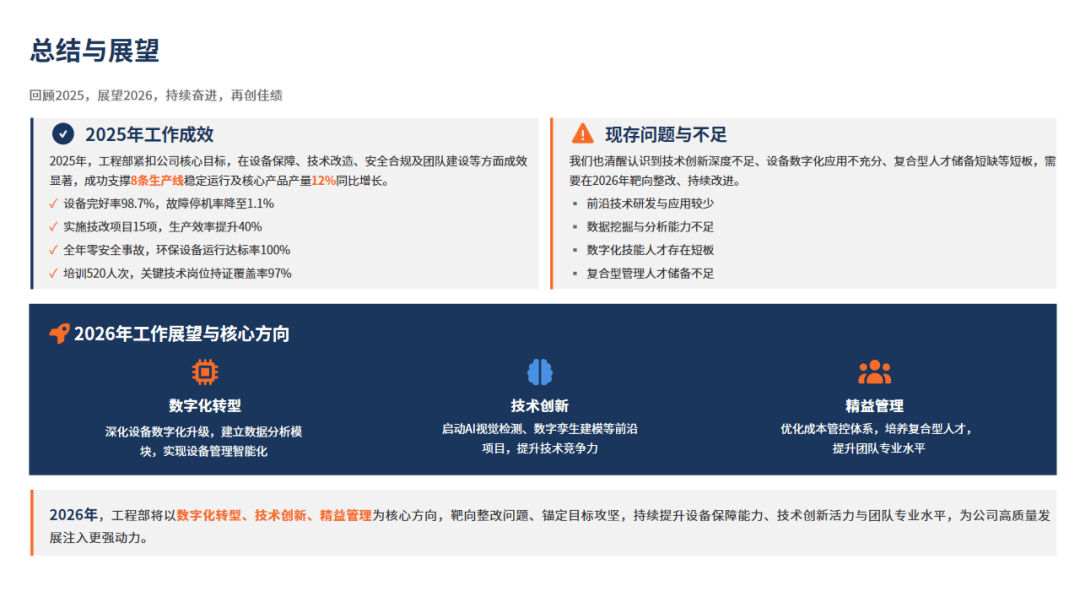Screen dimensions: 1080x608
Task: Click the checkmark before 培训520人次
Action: 54,273
